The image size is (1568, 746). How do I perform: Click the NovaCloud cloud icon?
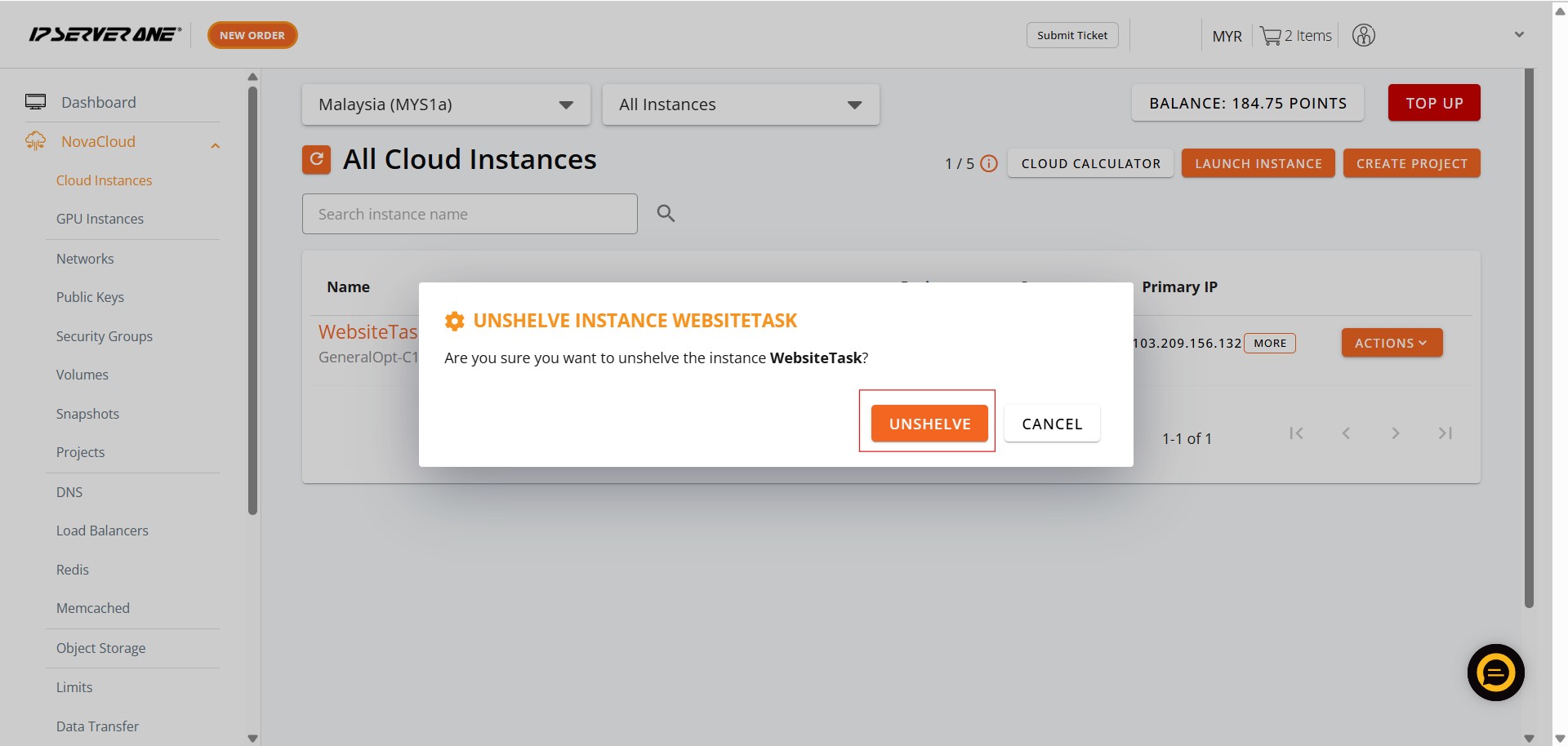35,141
